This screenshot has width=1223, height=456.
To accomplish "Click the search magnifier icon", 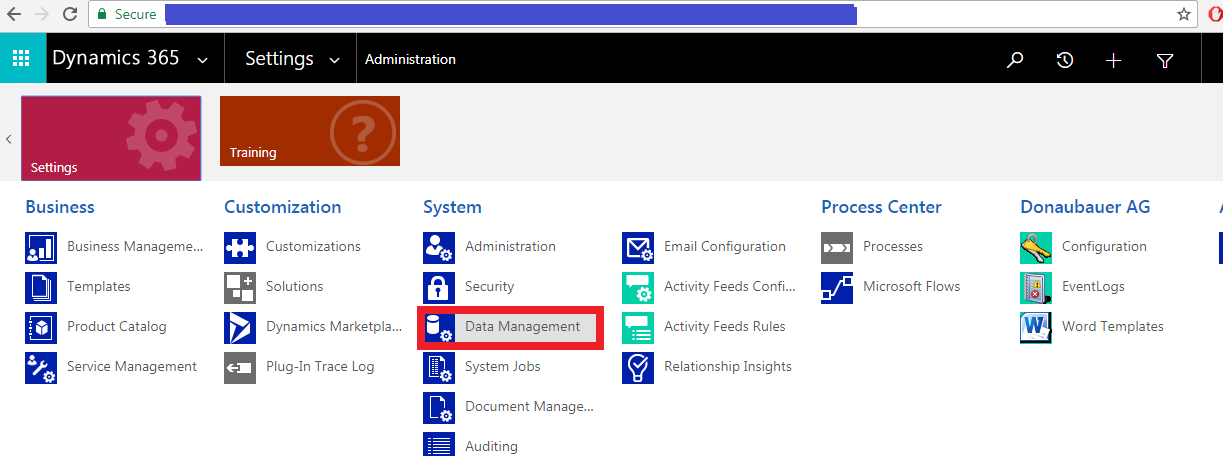I will [1015, 60].
